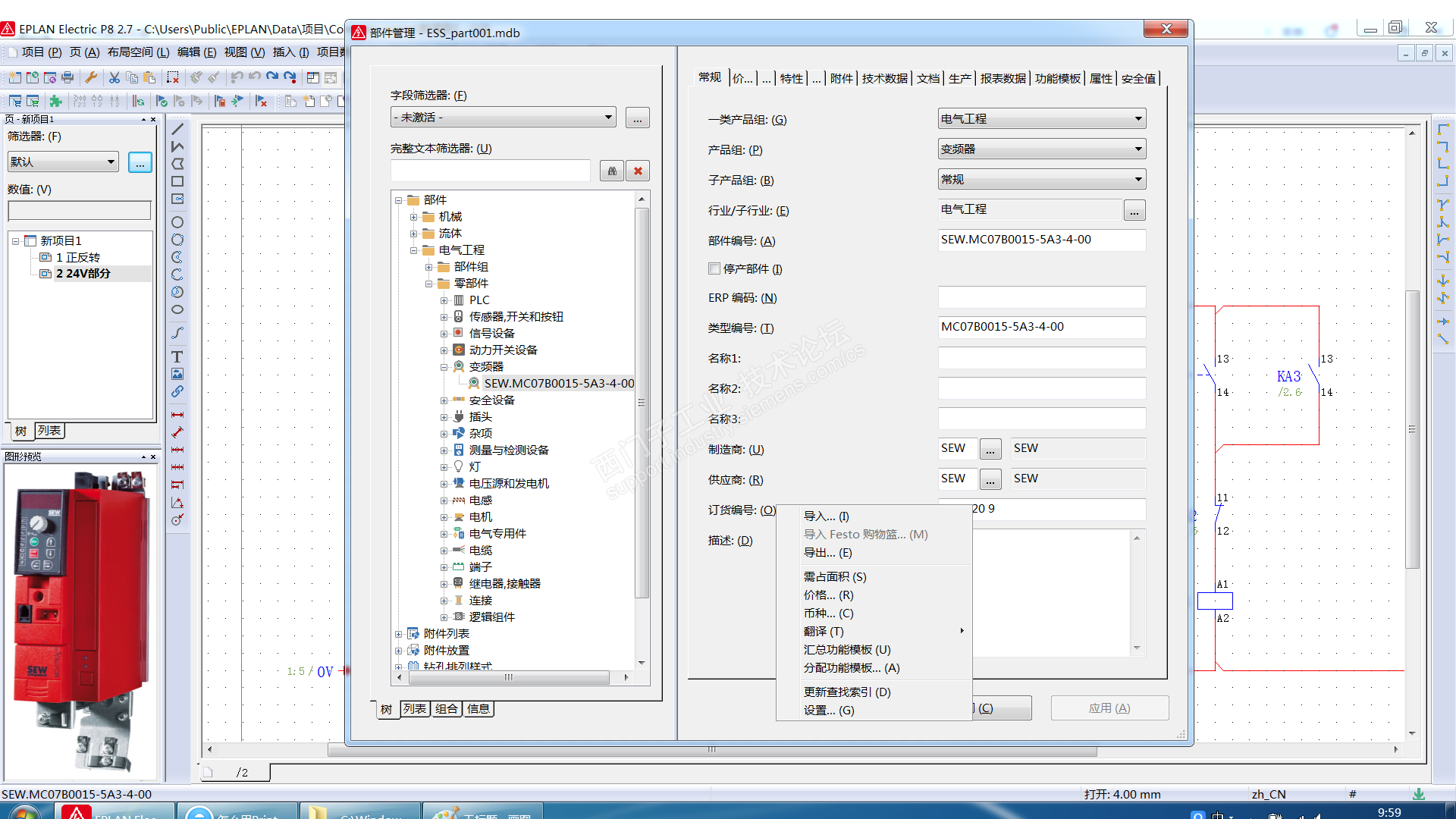Image resolution: width=1456 pixels, height=819 pixels.
Task: Click the binoculars search filter icon
Action: click(612, 171)
